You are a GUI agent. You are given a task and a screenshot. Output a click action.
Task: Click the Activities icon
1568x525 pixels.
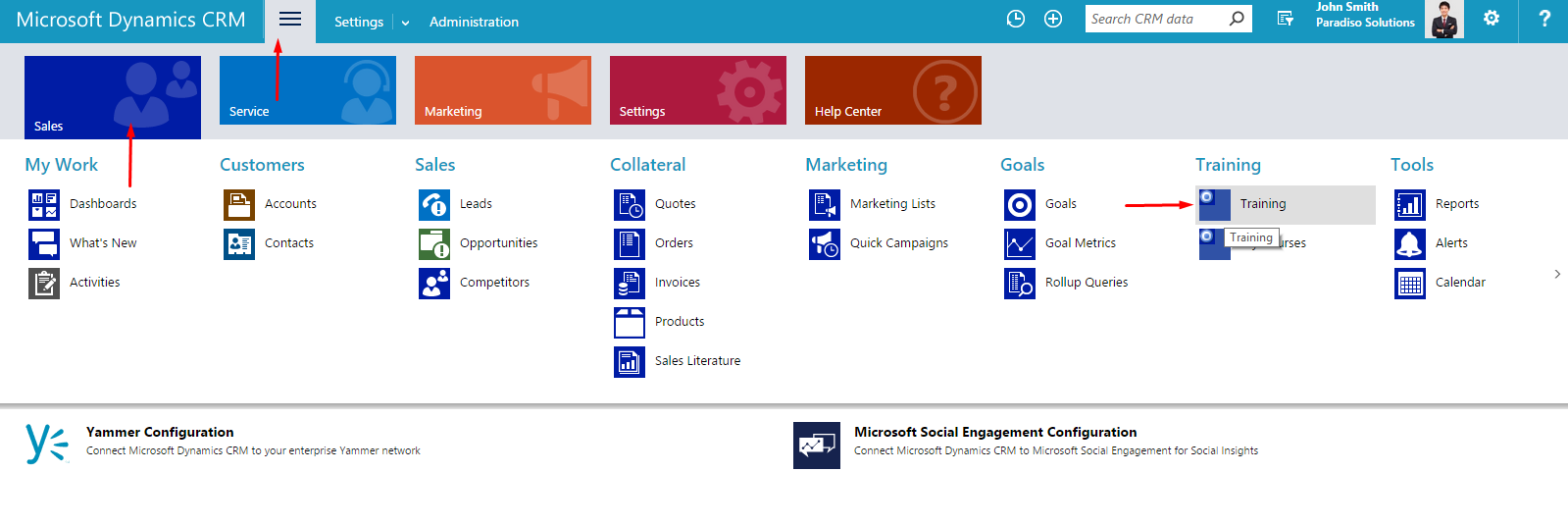44,283
